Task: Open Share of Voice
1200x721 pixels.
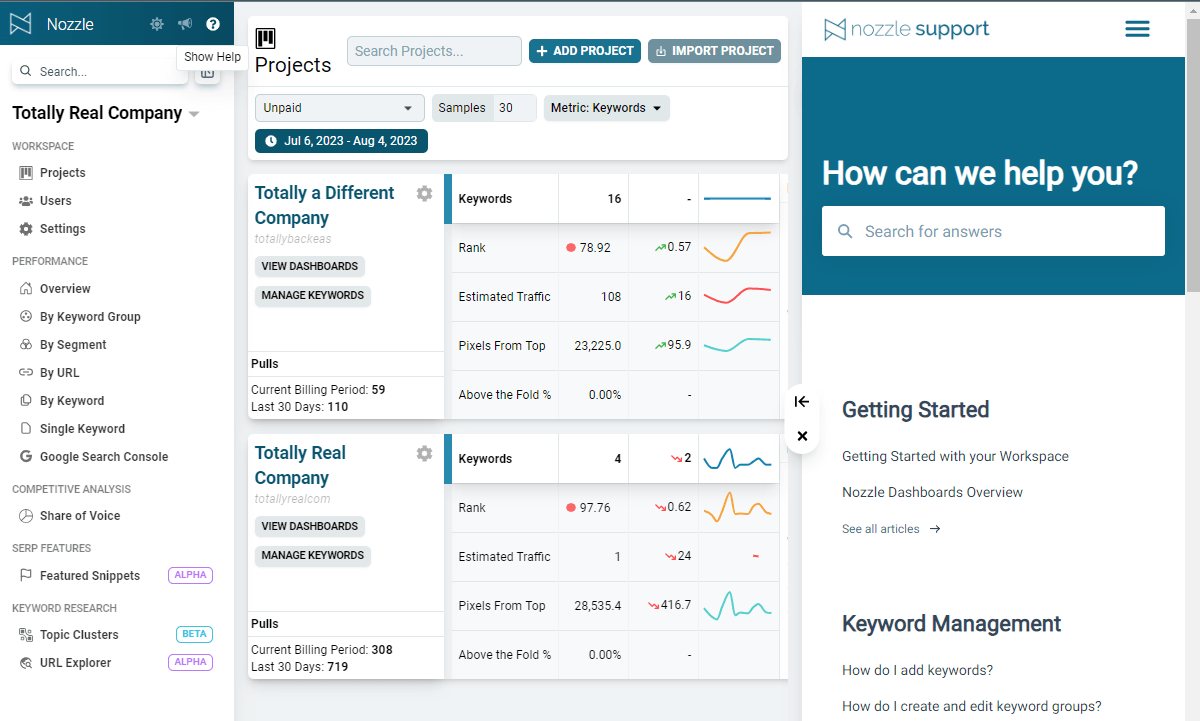Action: (x=80, y=516)
